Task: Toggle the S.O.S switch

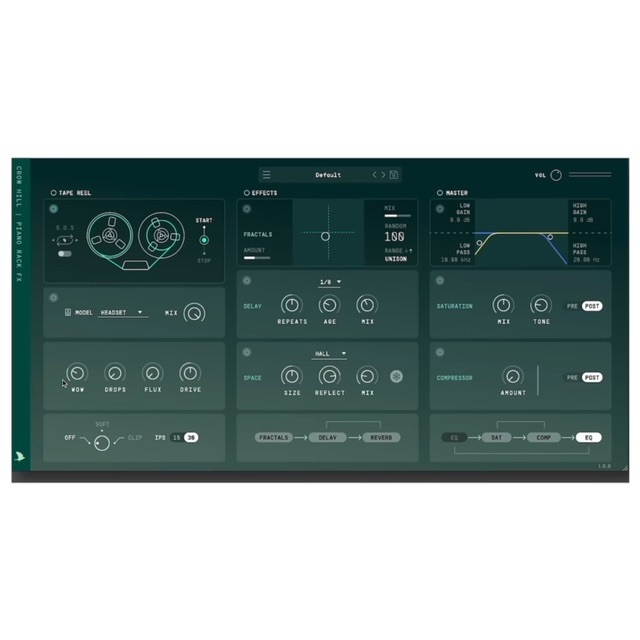Action: tap(64, 254)
